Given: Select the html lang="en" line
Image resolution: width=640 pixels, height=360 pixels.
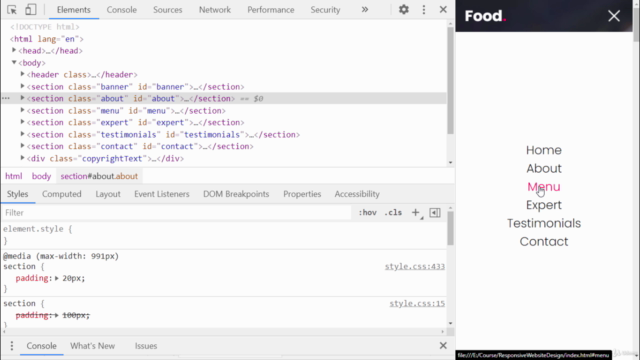Looking at the screenshot, I should point(47,39).
